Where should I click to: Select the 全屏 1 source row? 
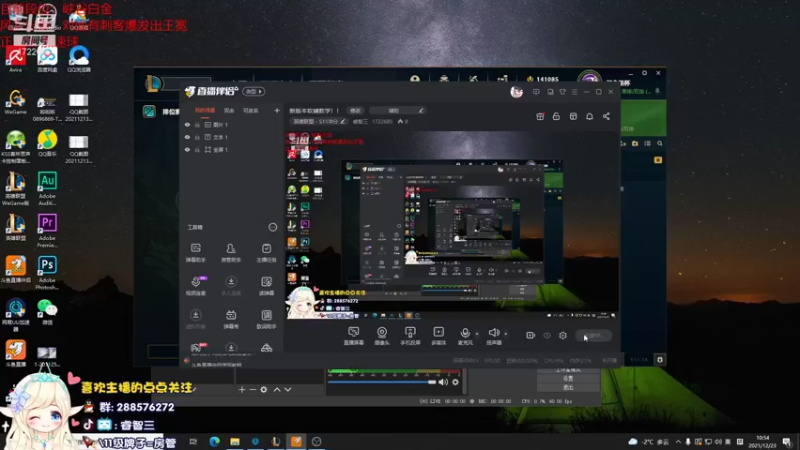click(232, 149)
